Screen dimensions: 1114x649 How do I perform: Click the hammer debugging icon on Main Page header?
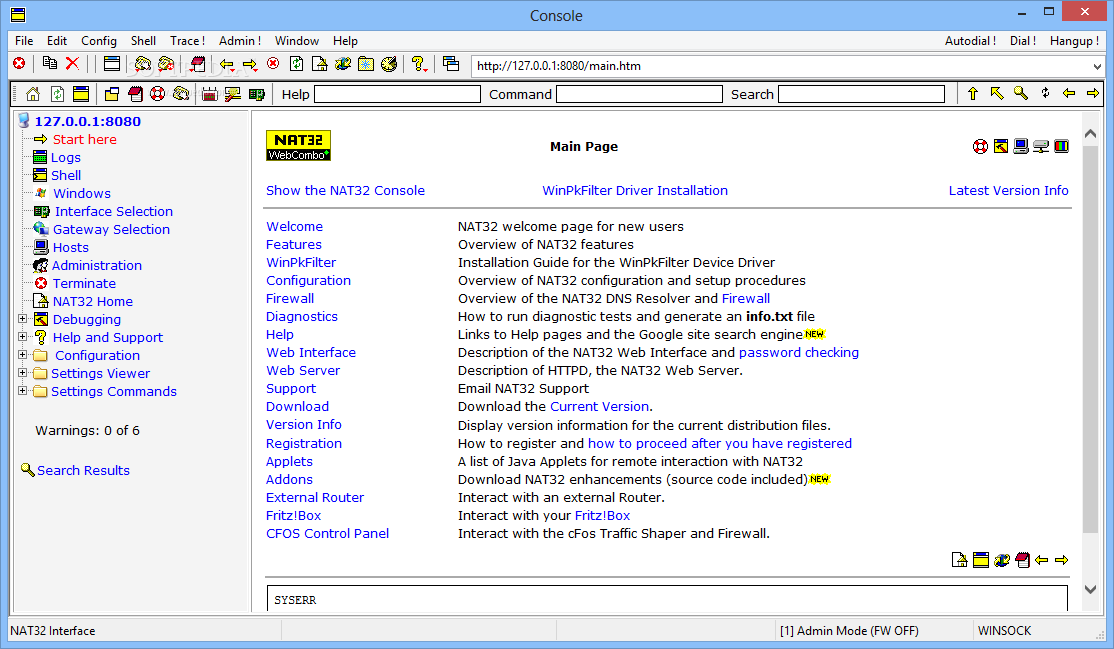[x=1000, y=146]
